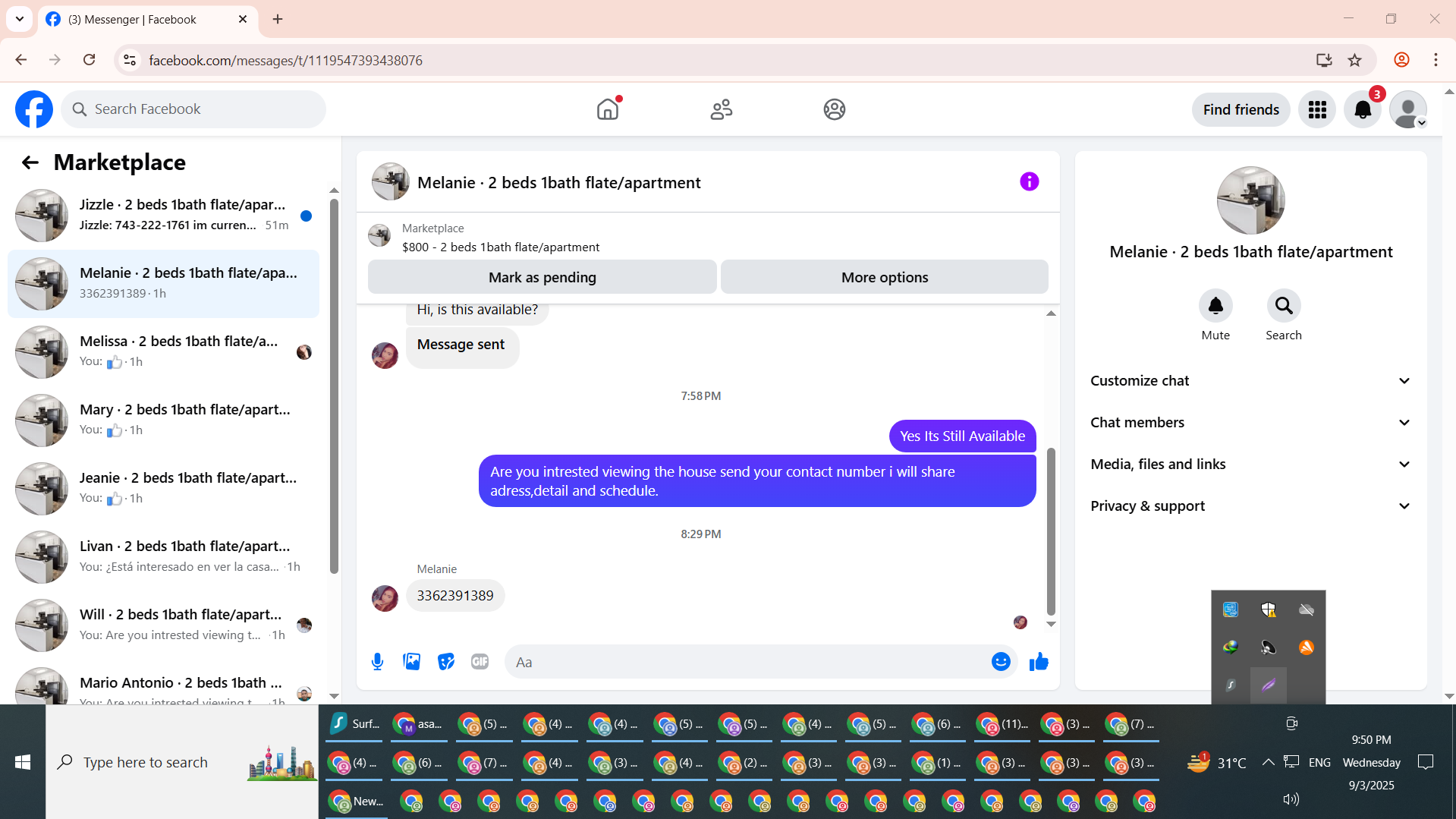Open Windows notification center icon
The width and height of the screenshot is (1456, 819).
pos(1426,762)
